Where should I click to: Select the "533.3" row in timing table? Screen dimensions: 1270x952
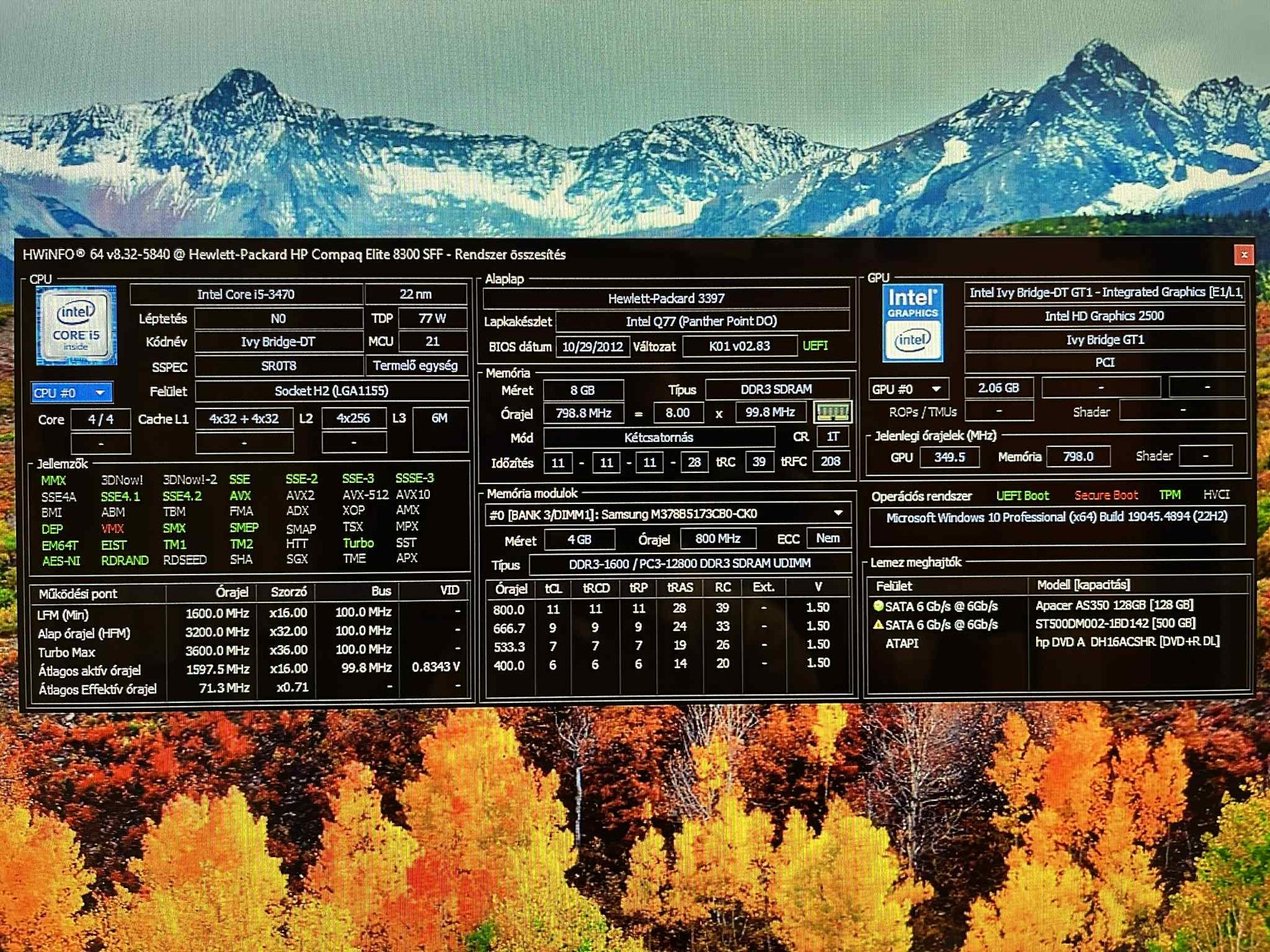[668, 646]
